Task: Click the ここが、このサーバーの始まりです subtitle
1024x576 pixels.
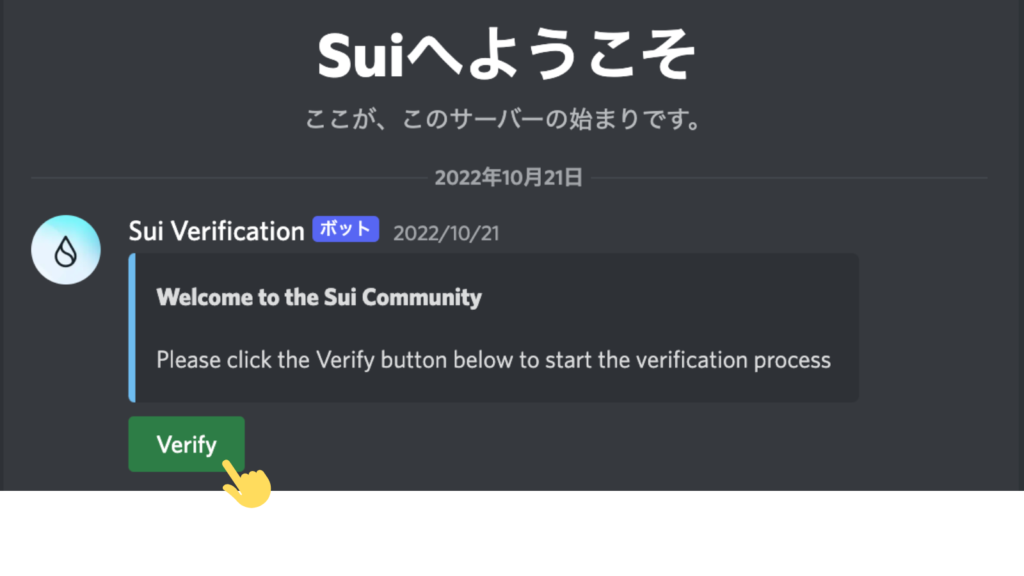Action: tap(503, 120)
